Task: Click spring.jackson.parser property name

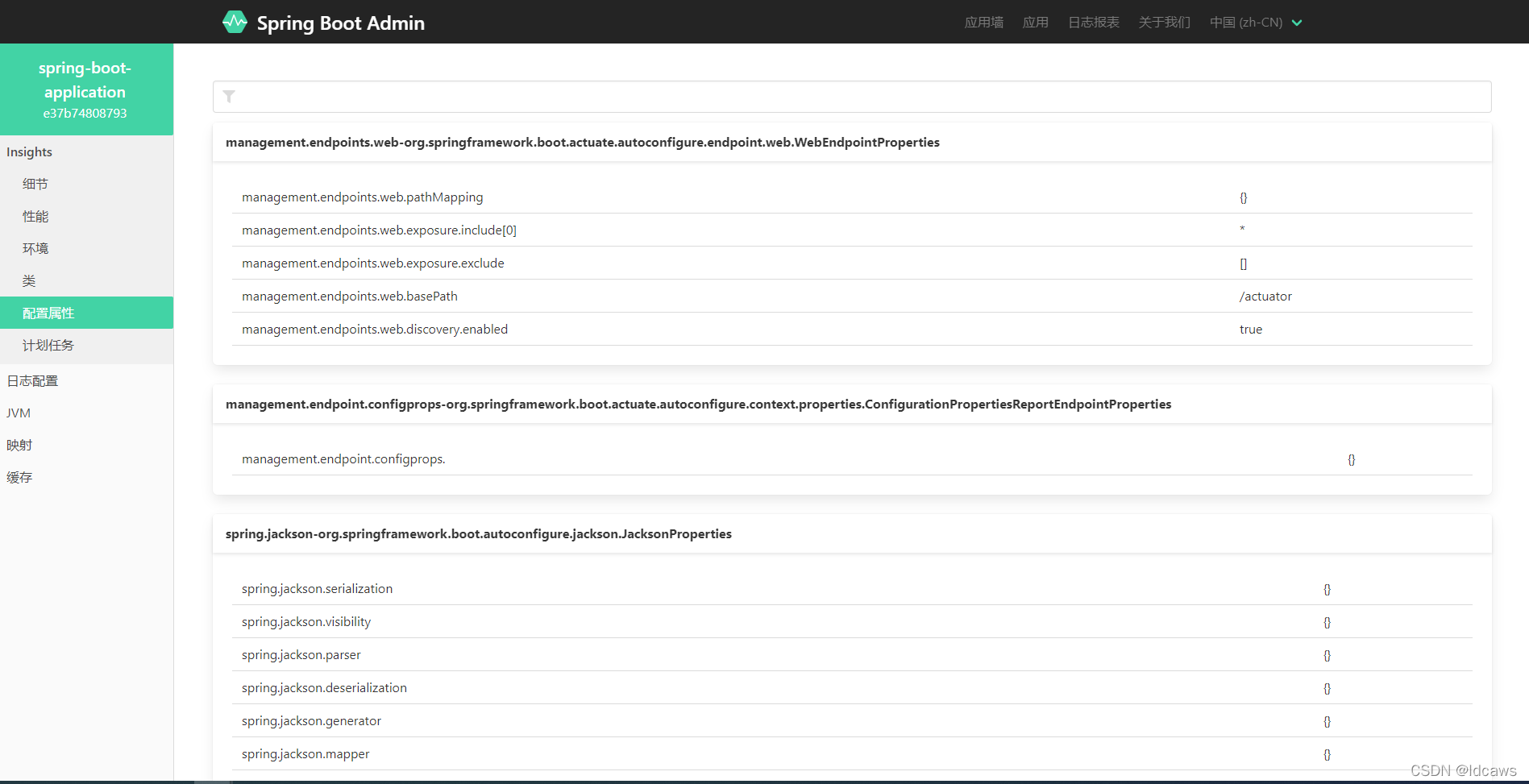Action: tap(301, 655)
